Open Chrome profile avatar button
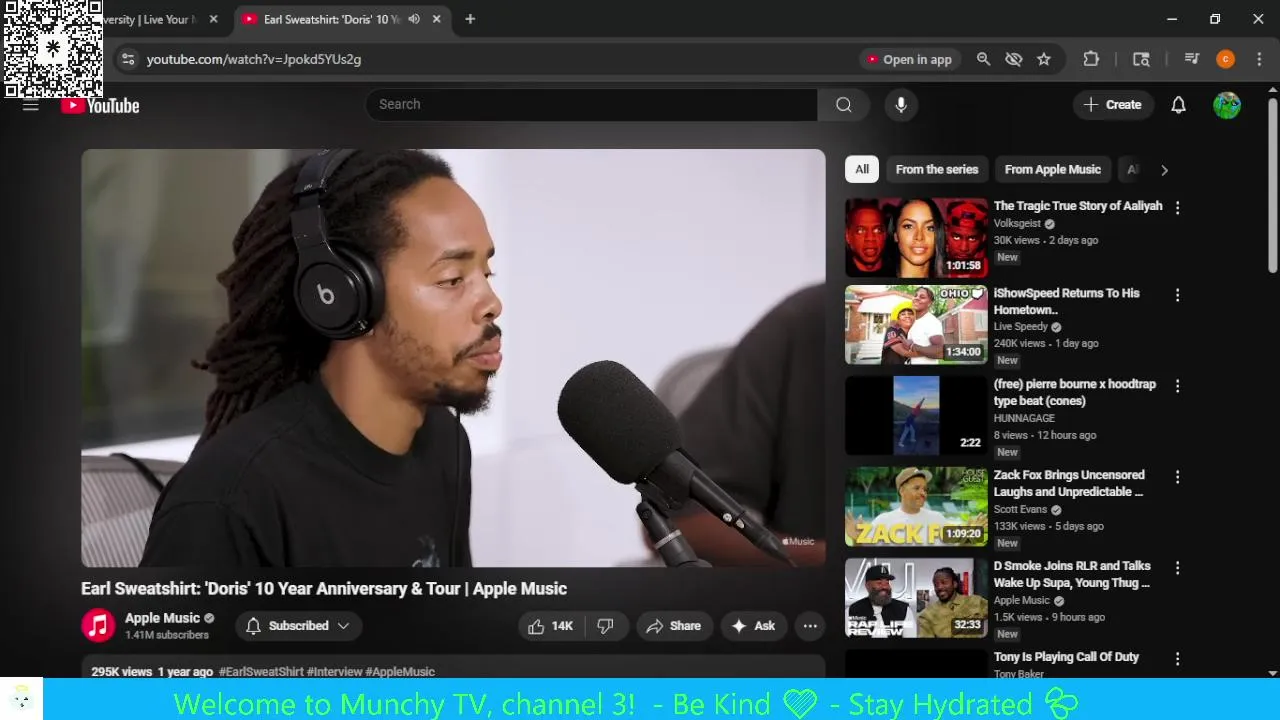Viewport: 1280px width, 720px height. click(1225, 59)
